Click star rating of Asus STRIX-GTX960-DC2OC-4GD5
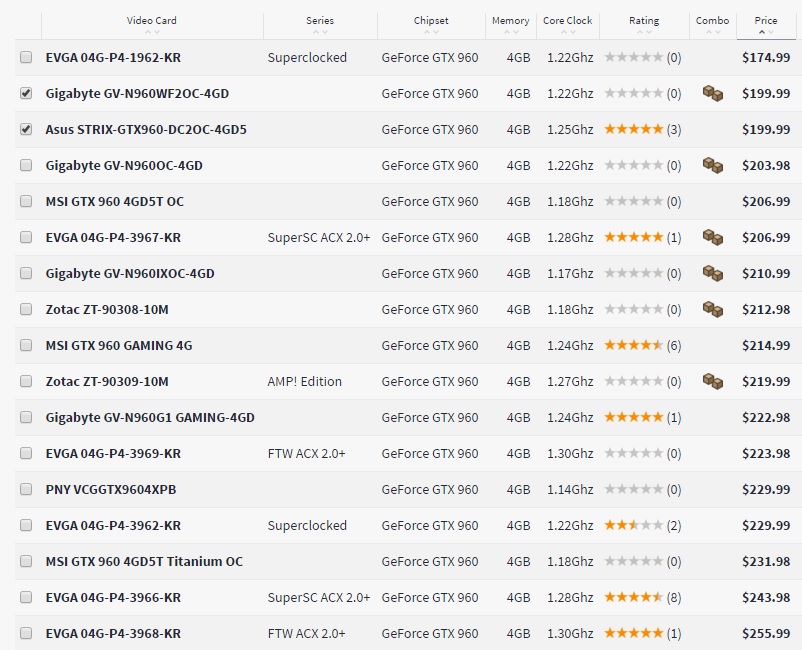Viewport: 802px width, 650px height. tap(634, 129)
